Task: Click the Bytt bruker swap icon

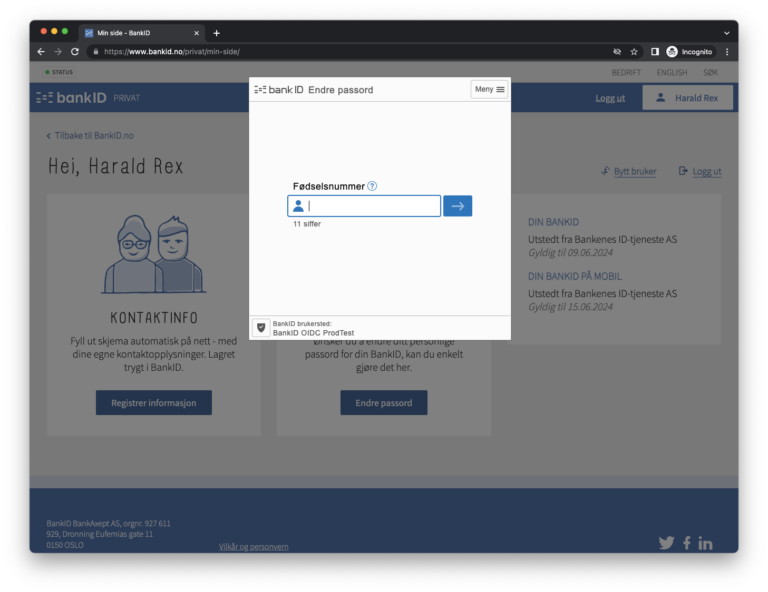Action: point(605,171)
